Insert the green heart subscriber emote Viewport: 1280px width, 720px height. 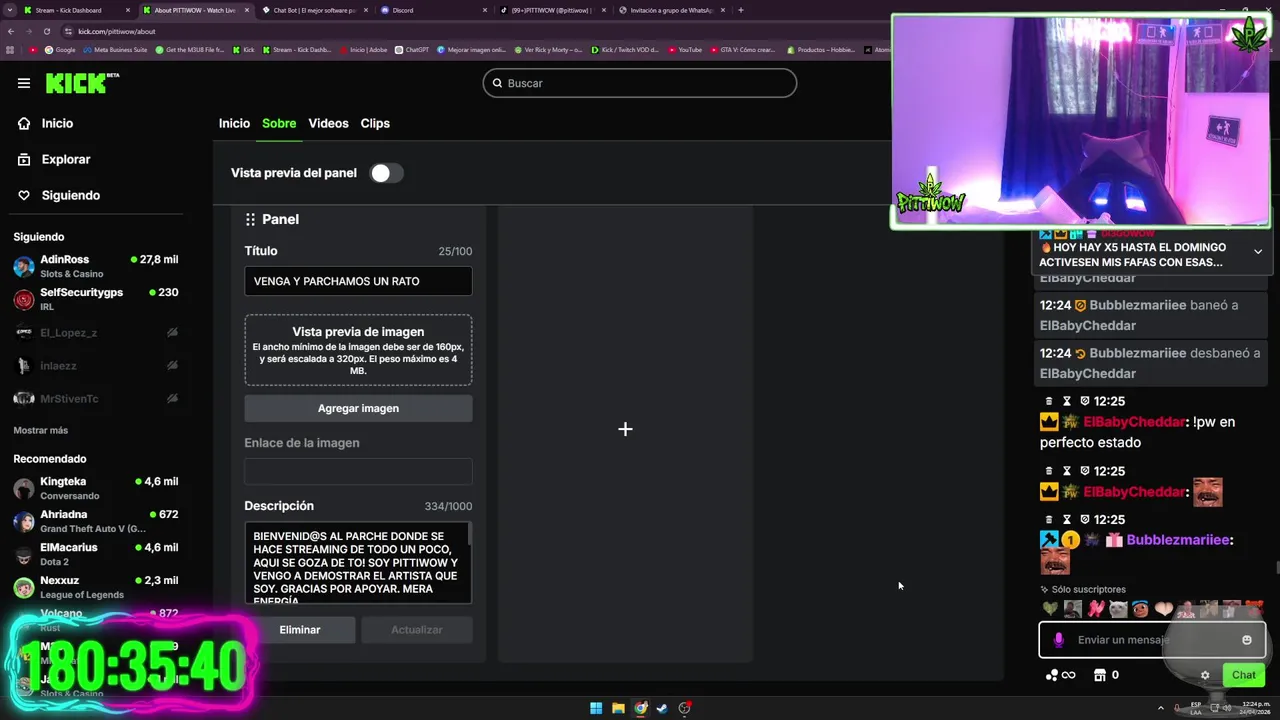tap(1050, 608)
